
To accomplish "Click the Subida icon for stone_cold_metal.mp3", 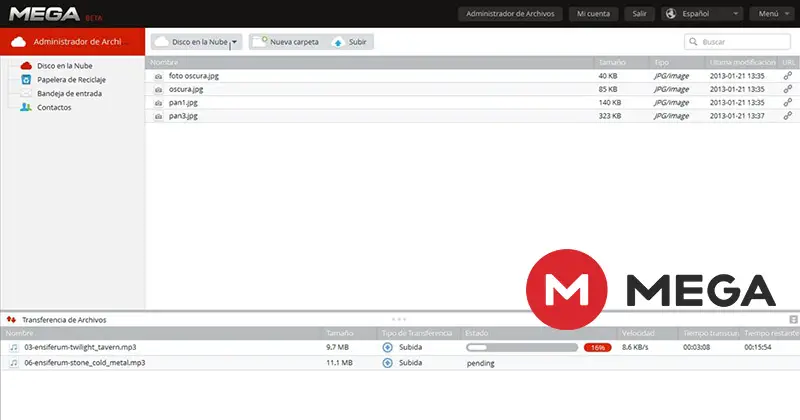I will pyautogui.click(x=388, y=363).
